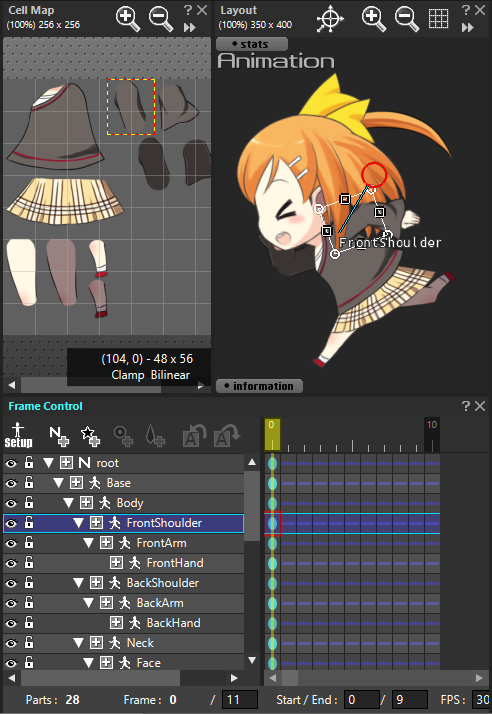492x714 pixels.
Task: Click the Cell Map fast-forward arrows icon
Action: 189,28
